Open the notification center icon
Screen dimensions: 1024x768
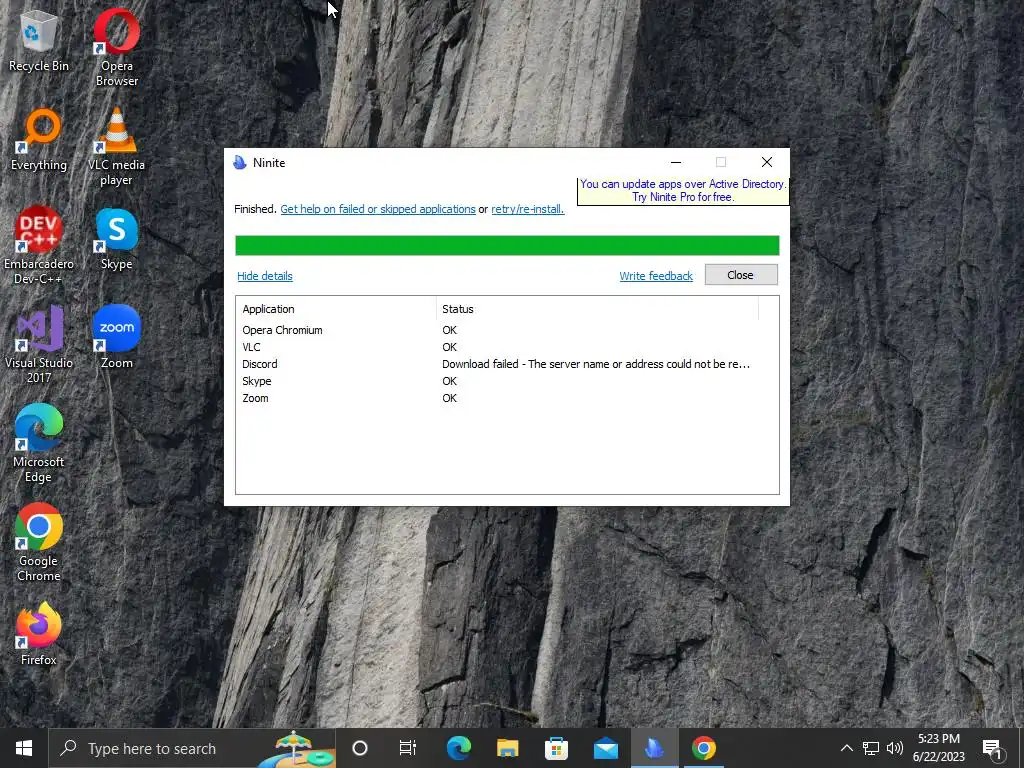993,748
